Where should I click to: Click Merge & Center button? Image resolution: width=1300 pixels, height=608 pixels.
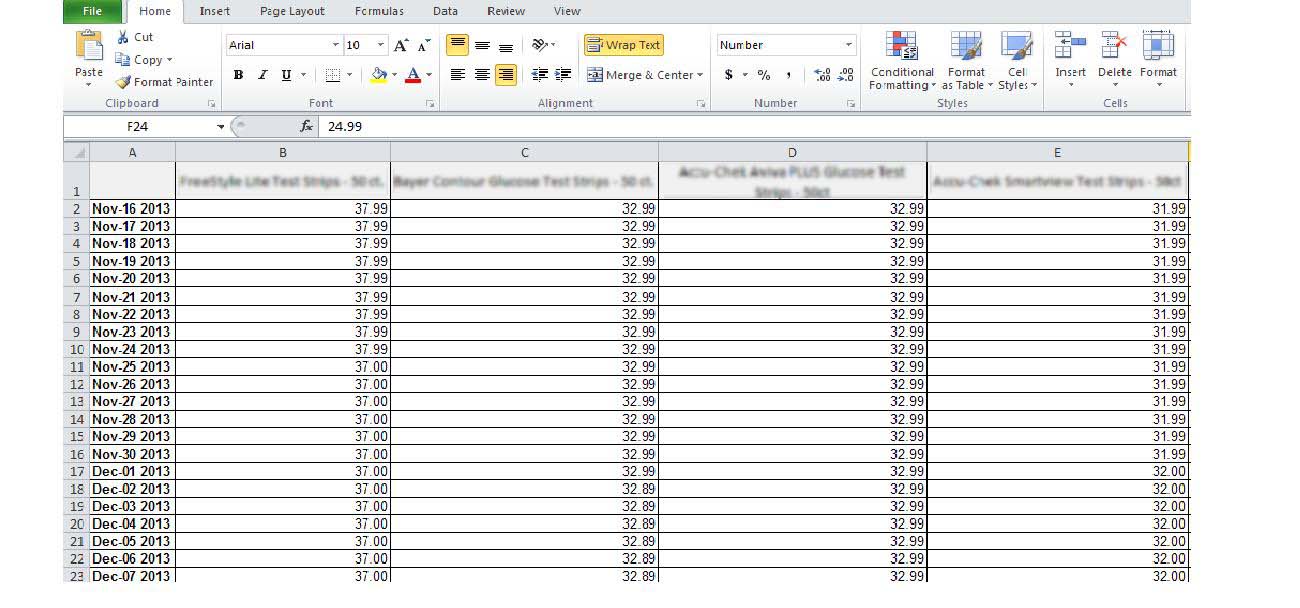coord(639,75)
